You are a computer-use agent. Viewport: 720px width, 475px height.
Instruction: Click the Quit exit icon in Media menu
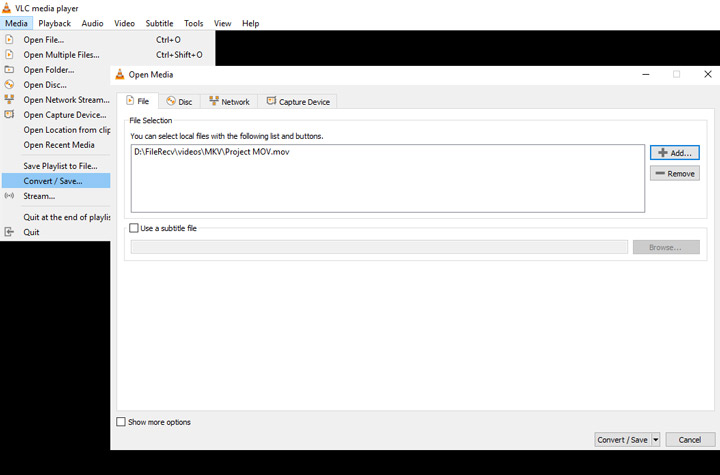point(9,232)
